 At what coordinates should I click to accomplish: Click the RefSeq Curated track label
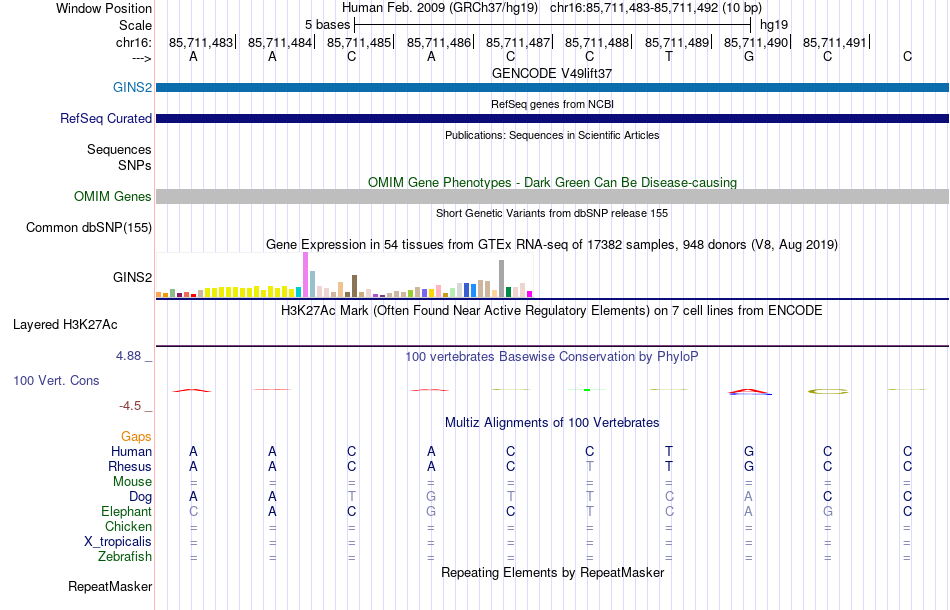coord(106,118)
